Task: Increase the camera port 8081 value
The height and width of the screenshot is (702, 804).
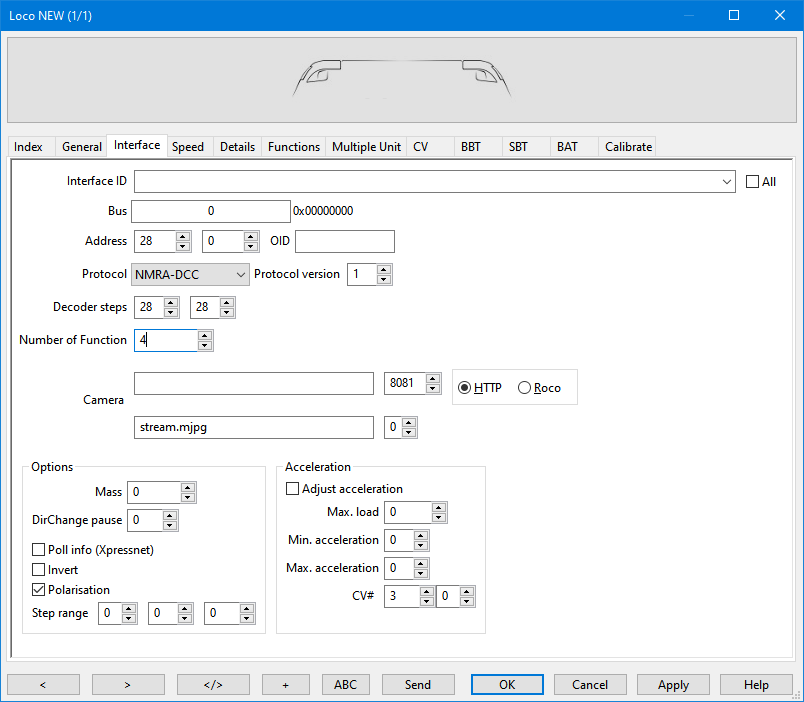Action: [433, 379]
